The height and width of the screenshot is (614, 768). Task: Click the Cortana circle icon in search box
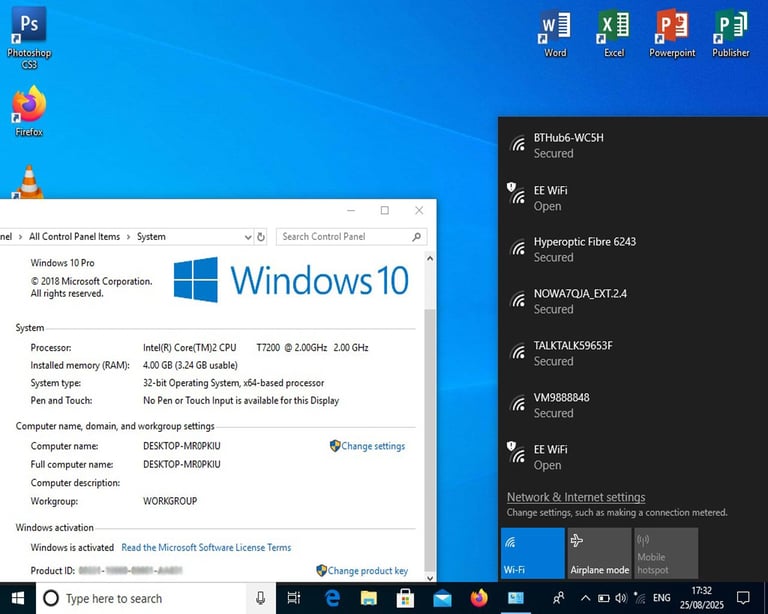(51, 598)
